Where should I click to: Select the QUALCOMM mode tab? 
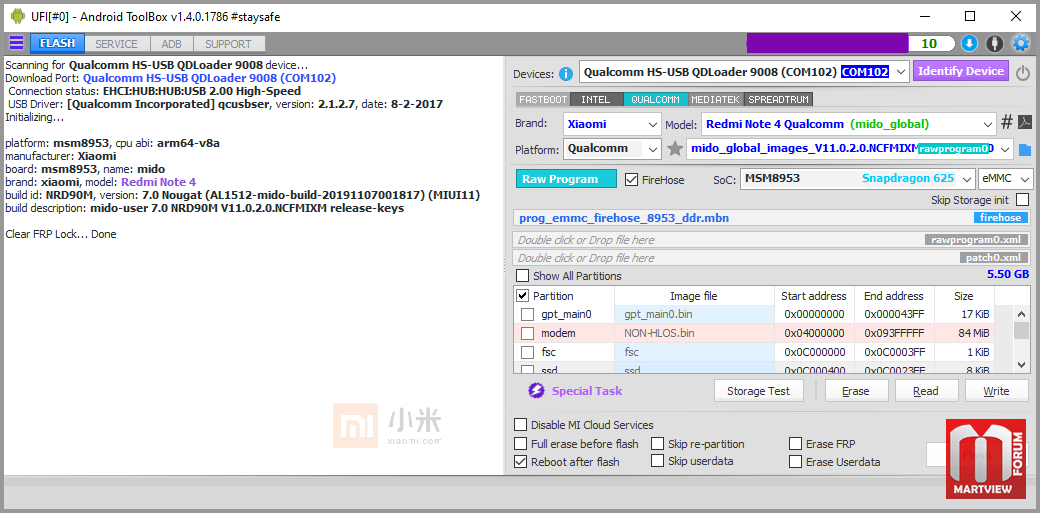[x=655, y=100]
